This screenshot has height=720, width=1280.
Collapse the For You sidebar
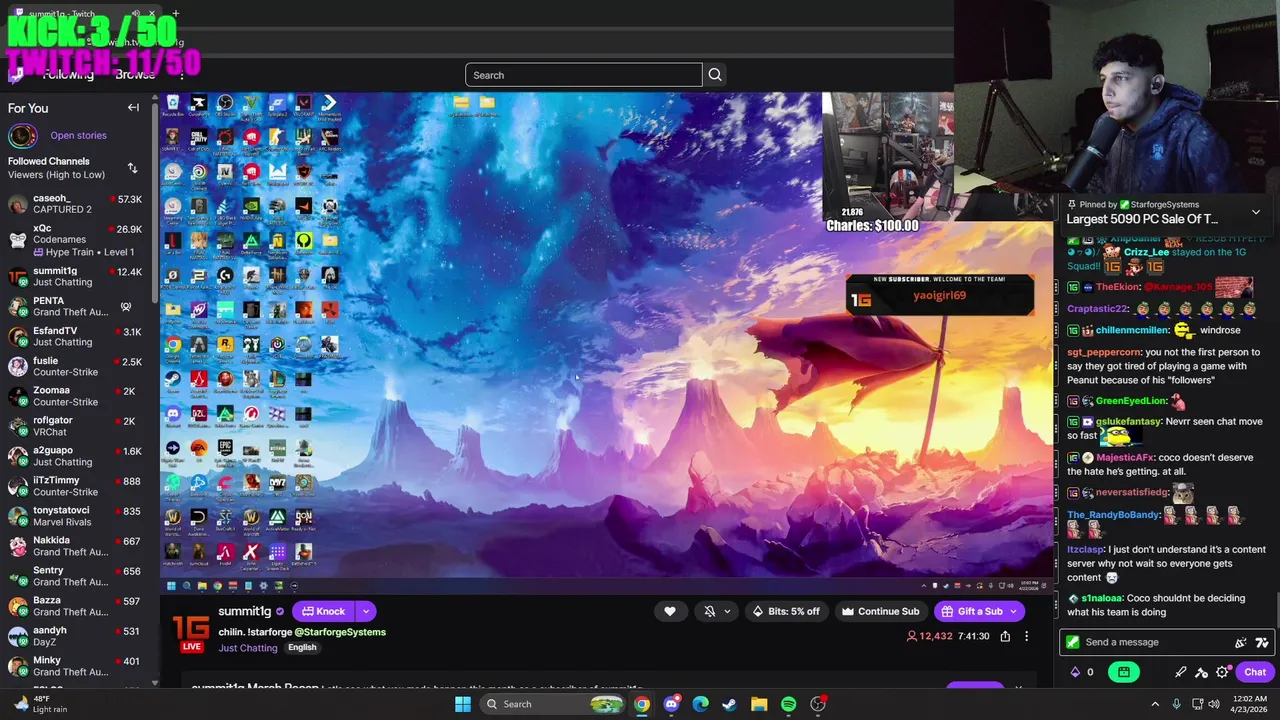point(133,108)
